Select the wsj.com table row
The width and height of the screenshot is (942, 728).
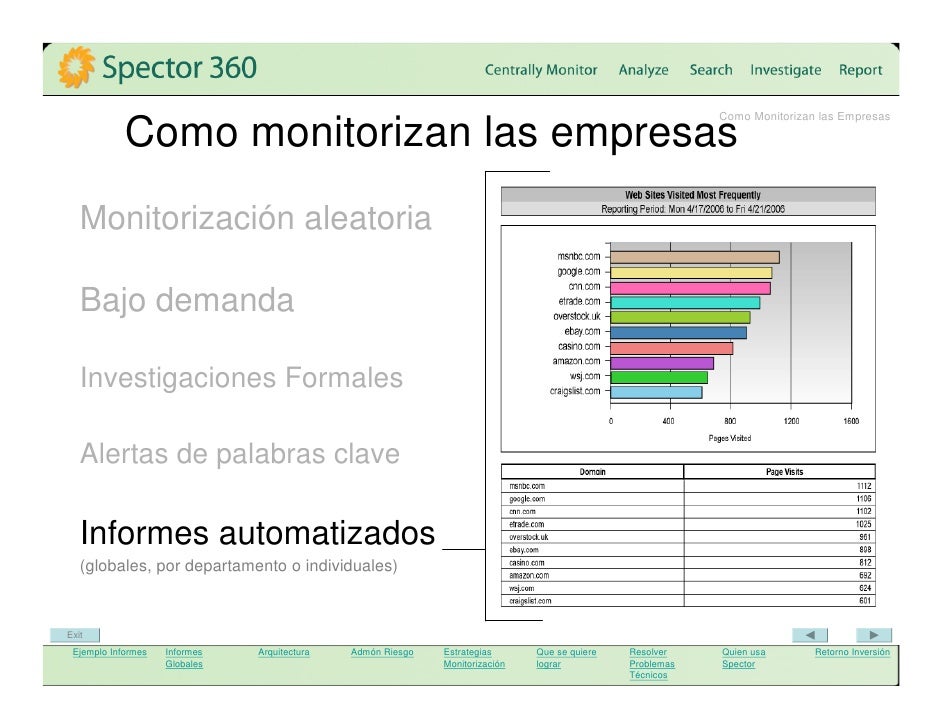tap(688, 588)
